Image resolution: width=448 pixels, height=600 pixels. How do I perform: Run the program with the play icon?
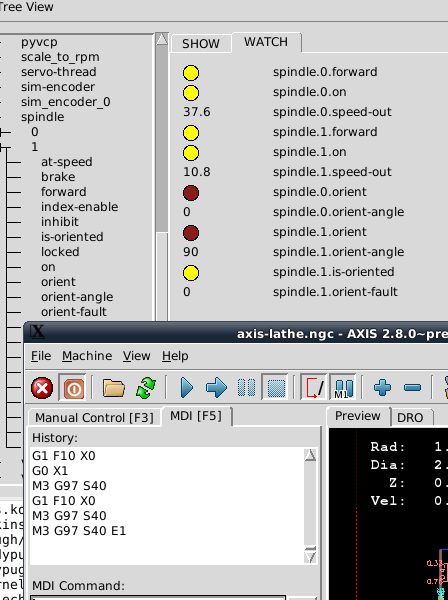[x=186, y=388]
